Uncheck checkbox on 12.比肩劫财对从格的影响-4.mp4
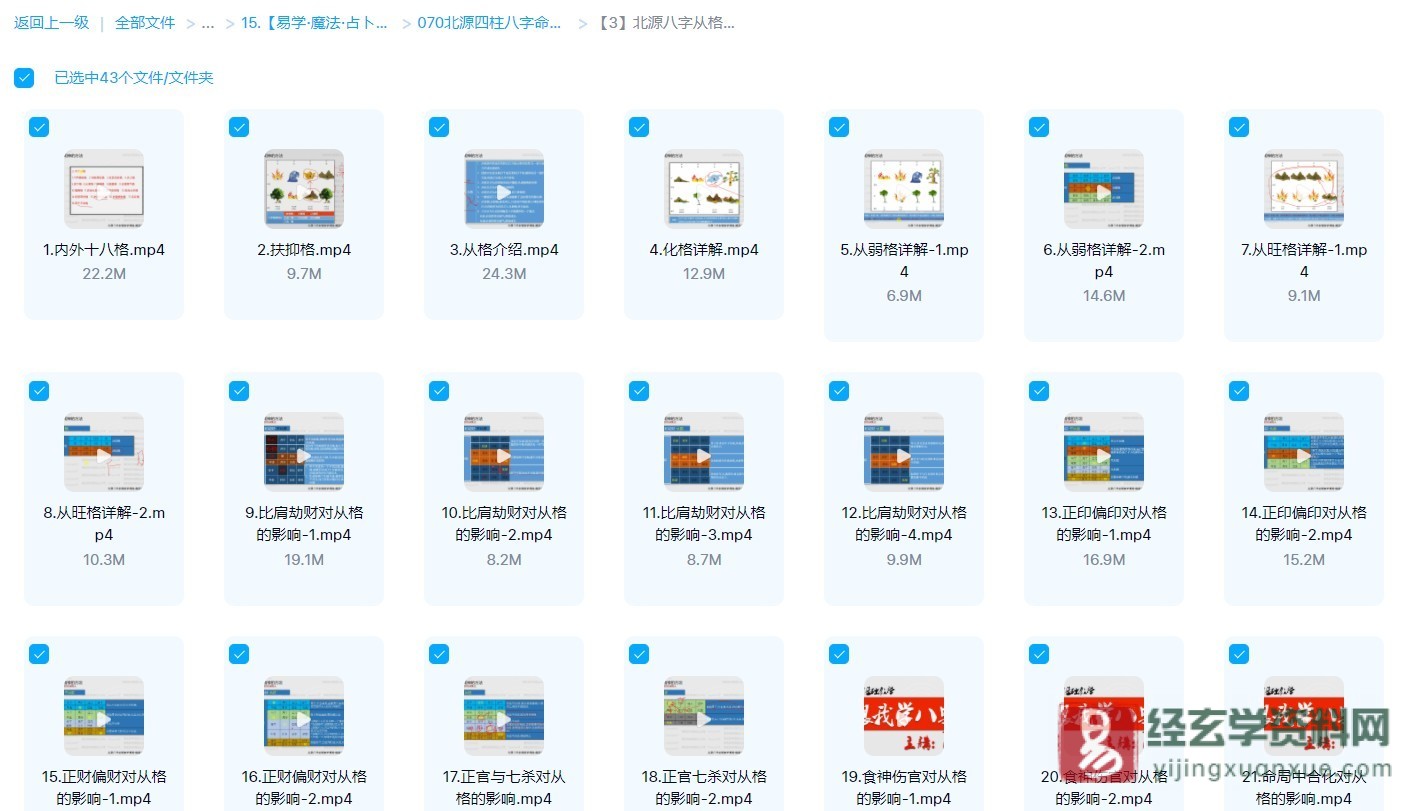The image size is (1423, 811). [839, 391]
